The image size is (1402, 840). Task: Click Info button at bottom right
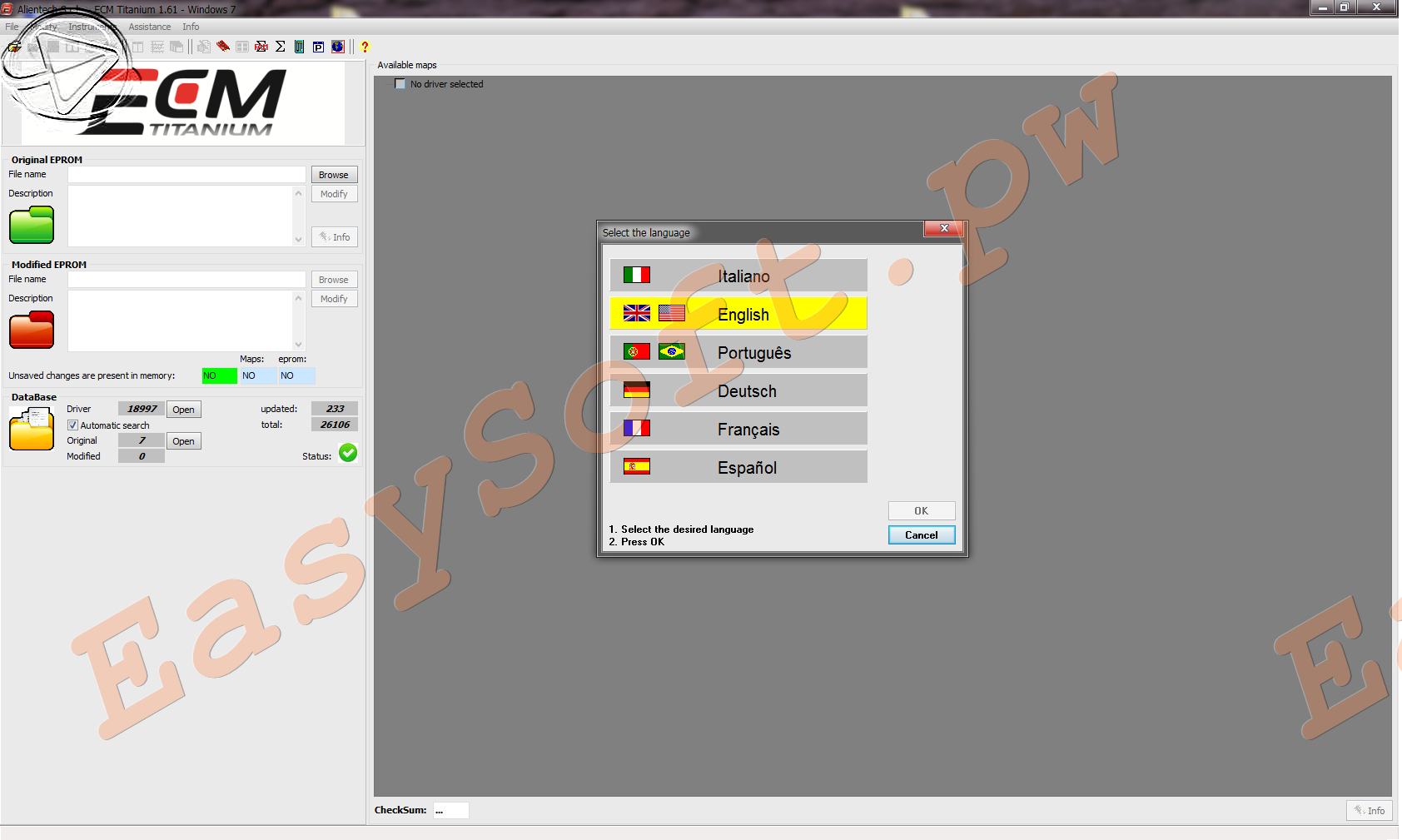coord(1370,811)
